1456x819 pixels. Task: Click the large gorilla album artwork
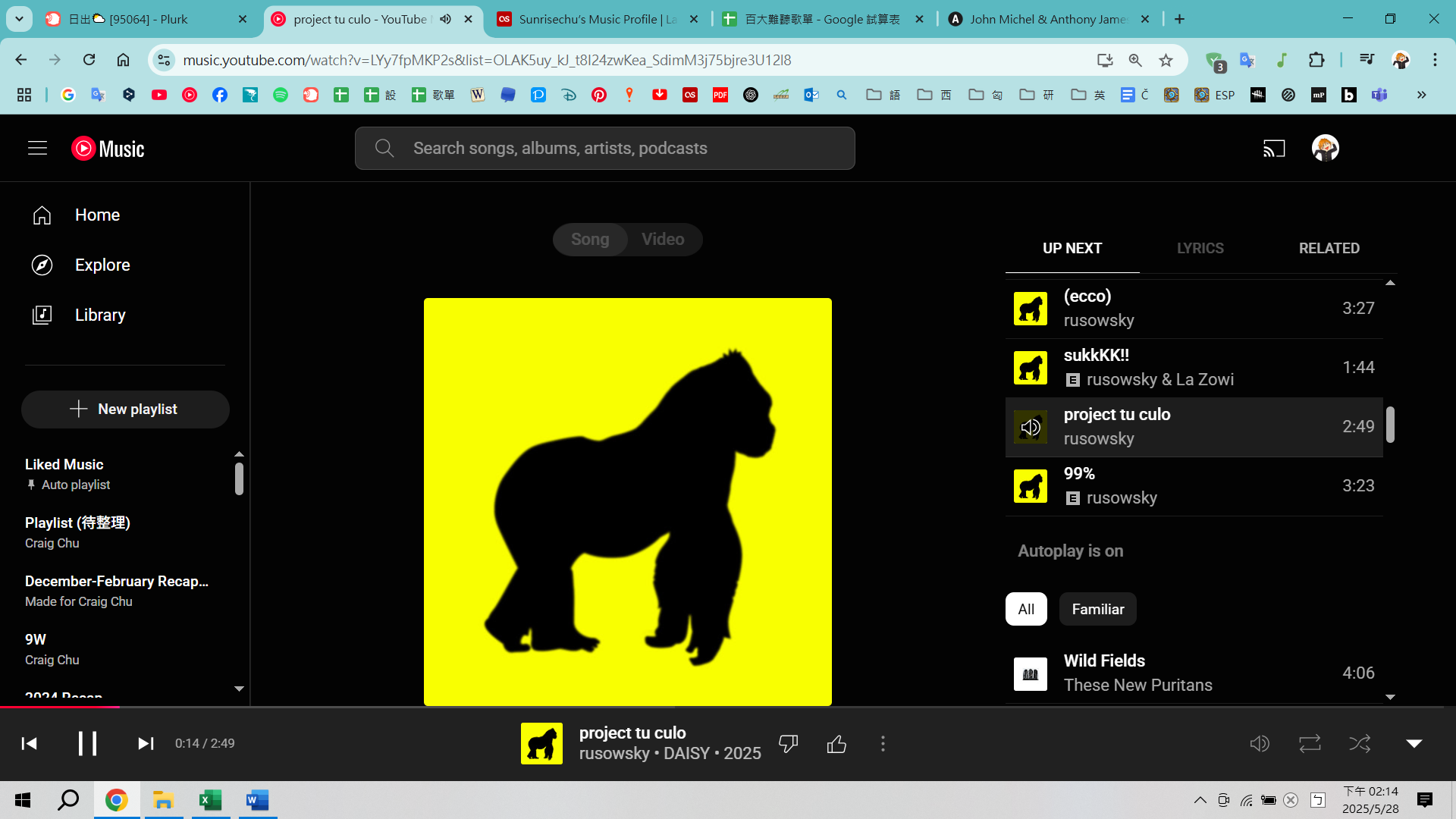click(628, 502)
